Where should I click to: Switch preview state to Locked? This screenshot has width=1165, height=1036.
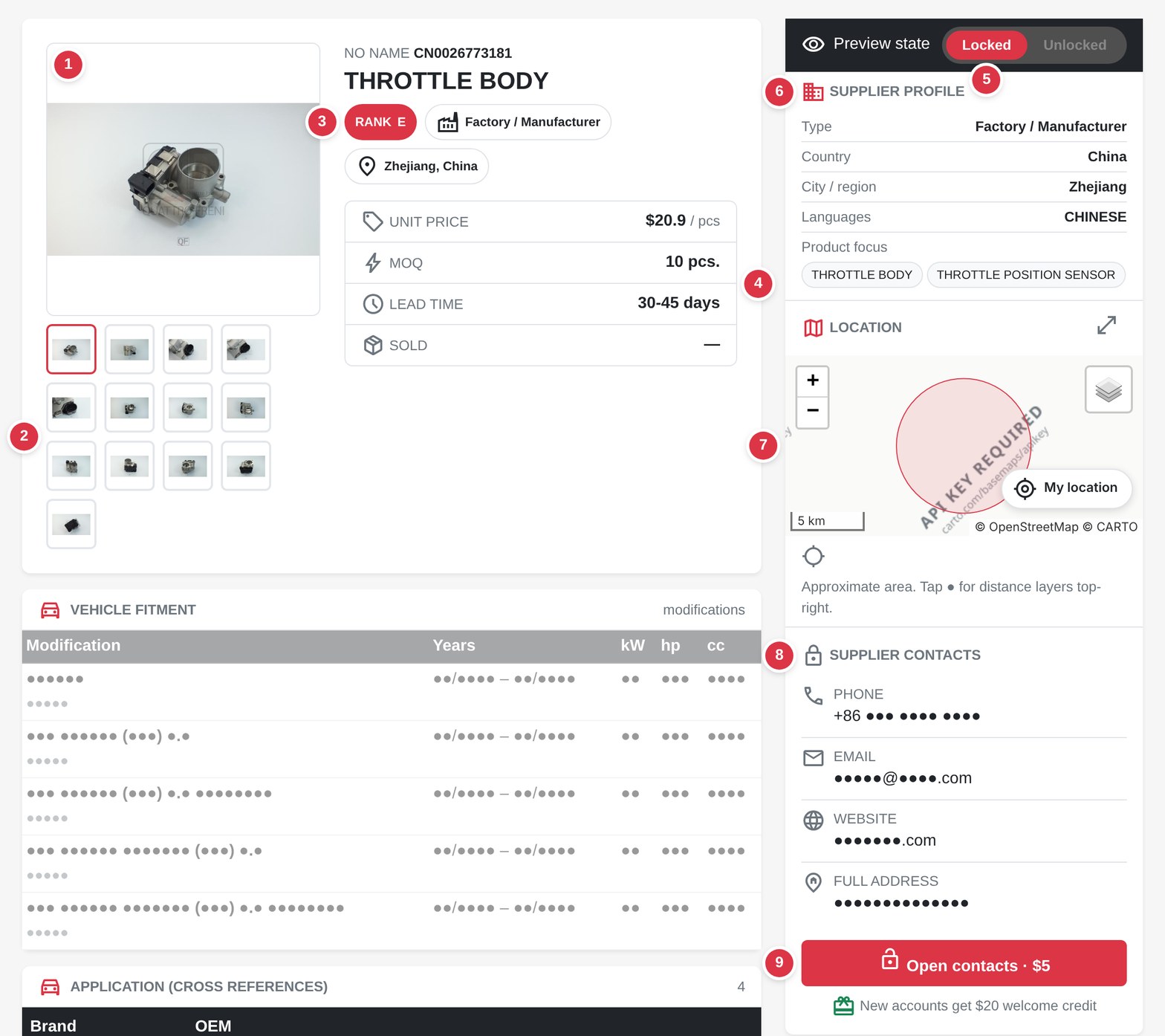[986, 45]
